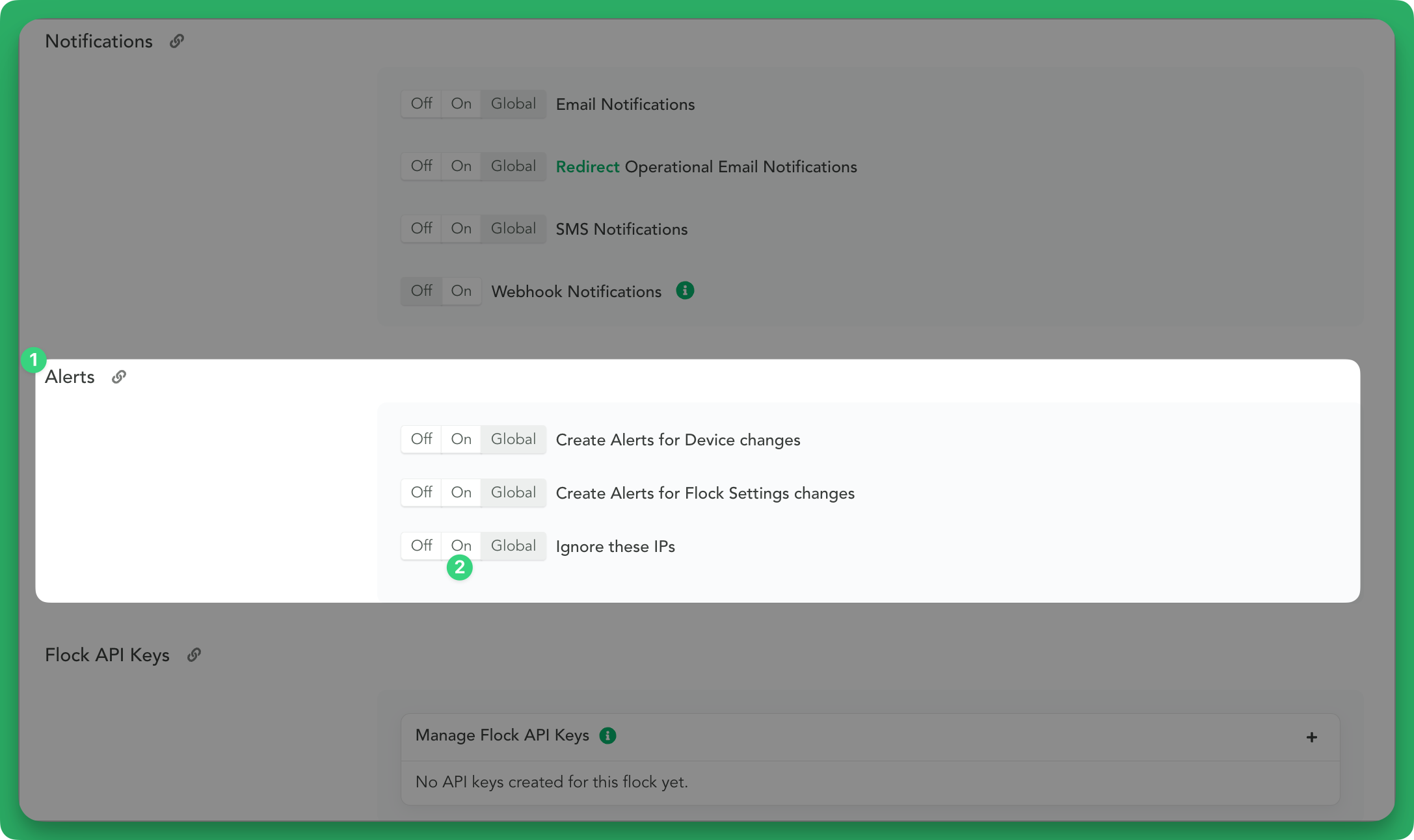Screen dimensions: 1414x840
Task: Copy anchor link icon beside Flock API Keys
Action: pyautogui.click(x=194, y=655)
